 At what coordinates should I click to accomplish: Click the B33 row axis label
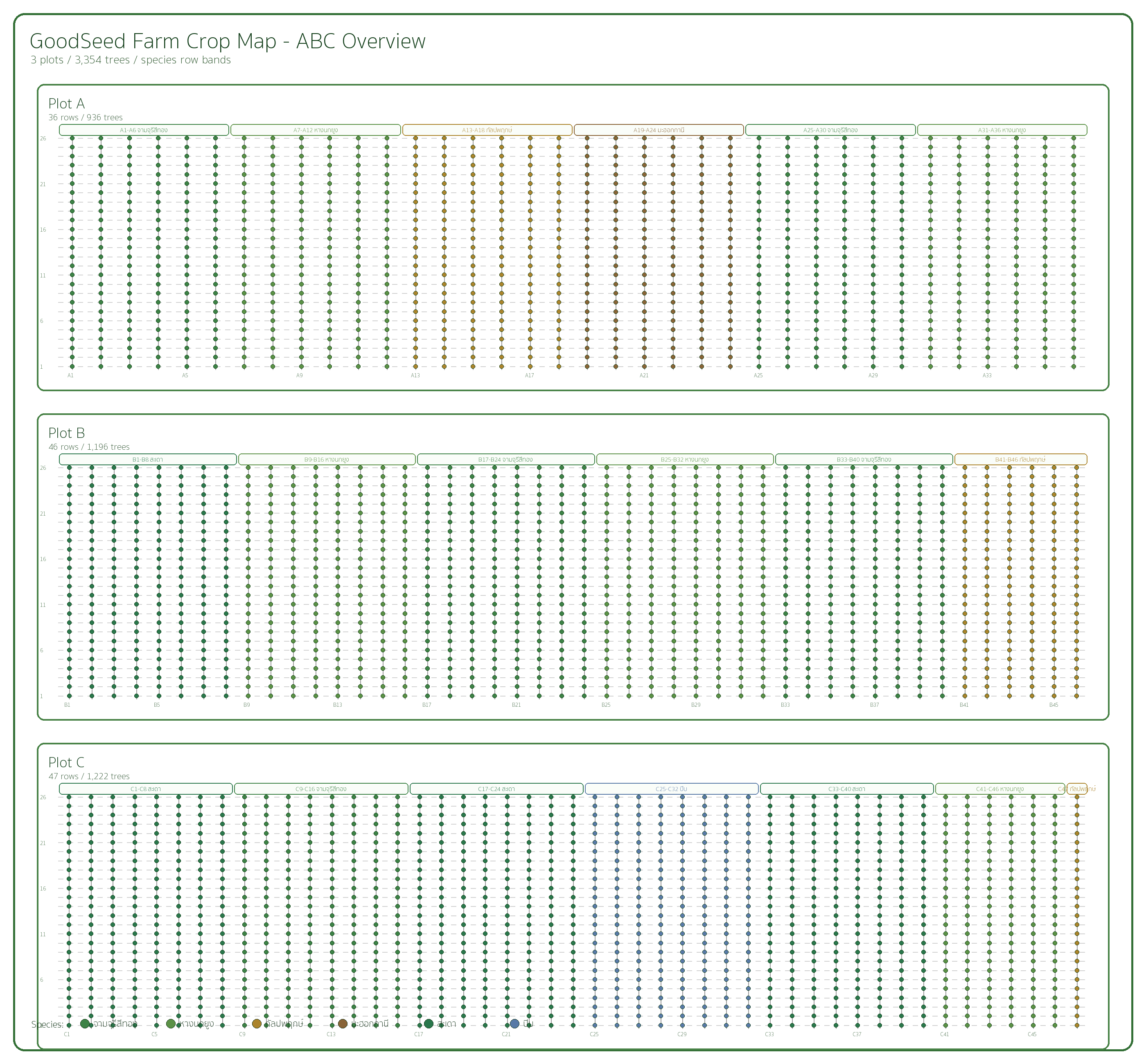click(785, 705)
